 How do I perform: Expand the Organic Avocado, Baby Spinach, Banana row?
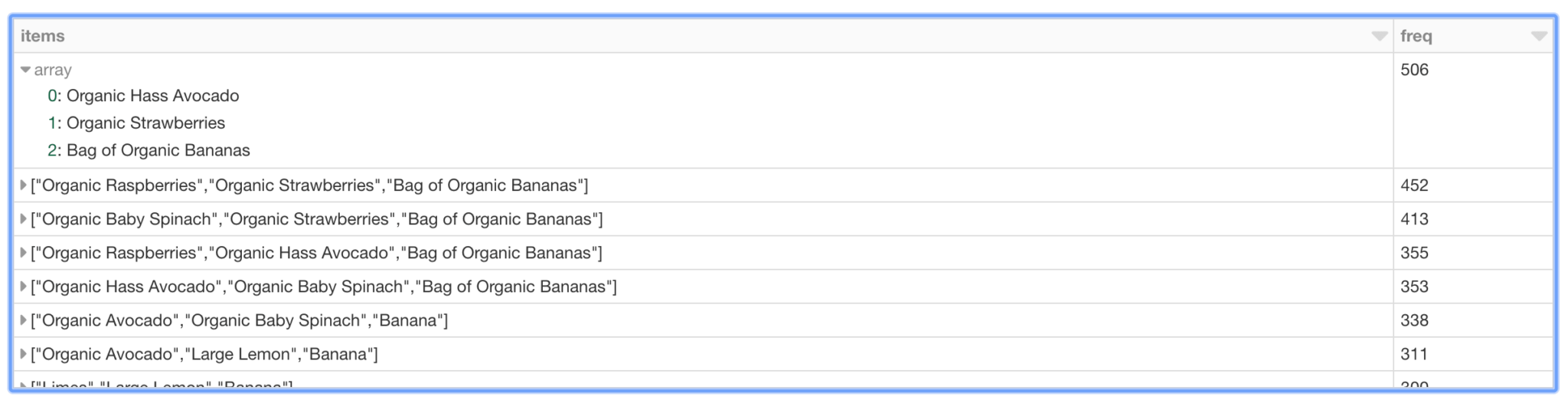point(24,320)
